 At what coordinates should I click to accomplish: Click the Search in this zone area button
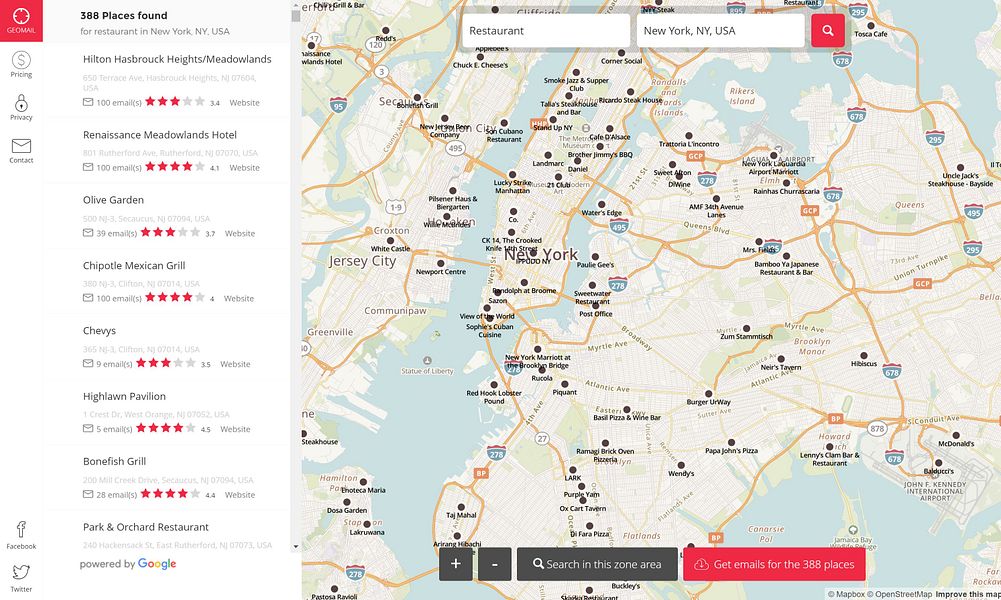(596, 563)
